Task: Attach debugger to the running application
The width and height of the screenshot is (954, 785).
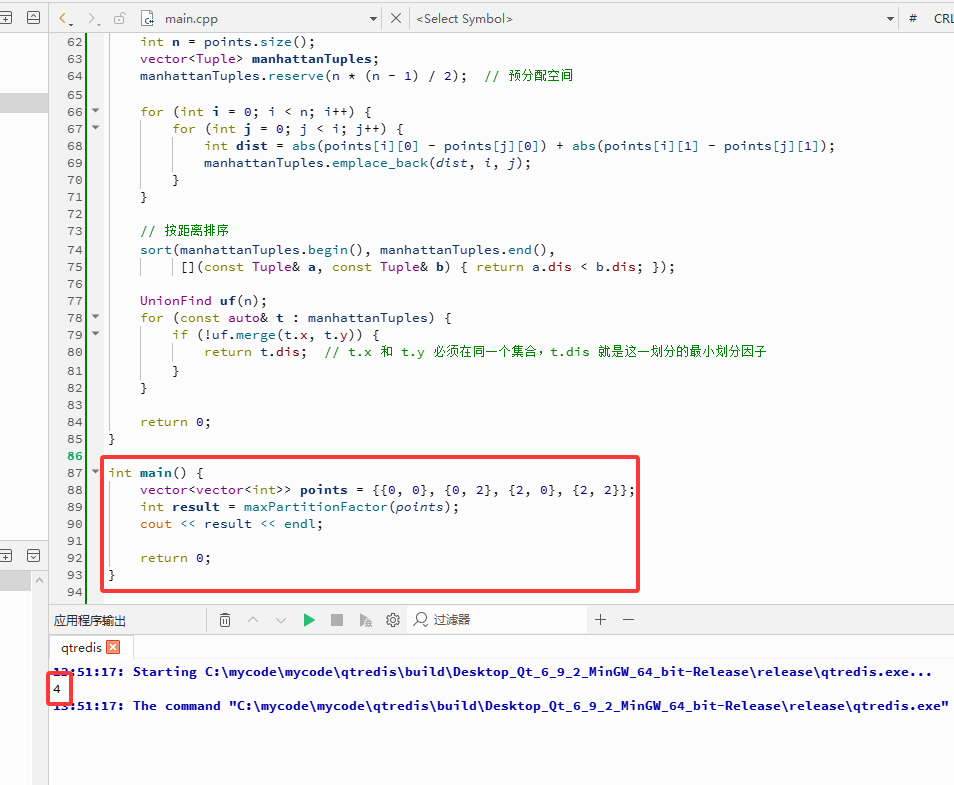Action: pos(365,620)
